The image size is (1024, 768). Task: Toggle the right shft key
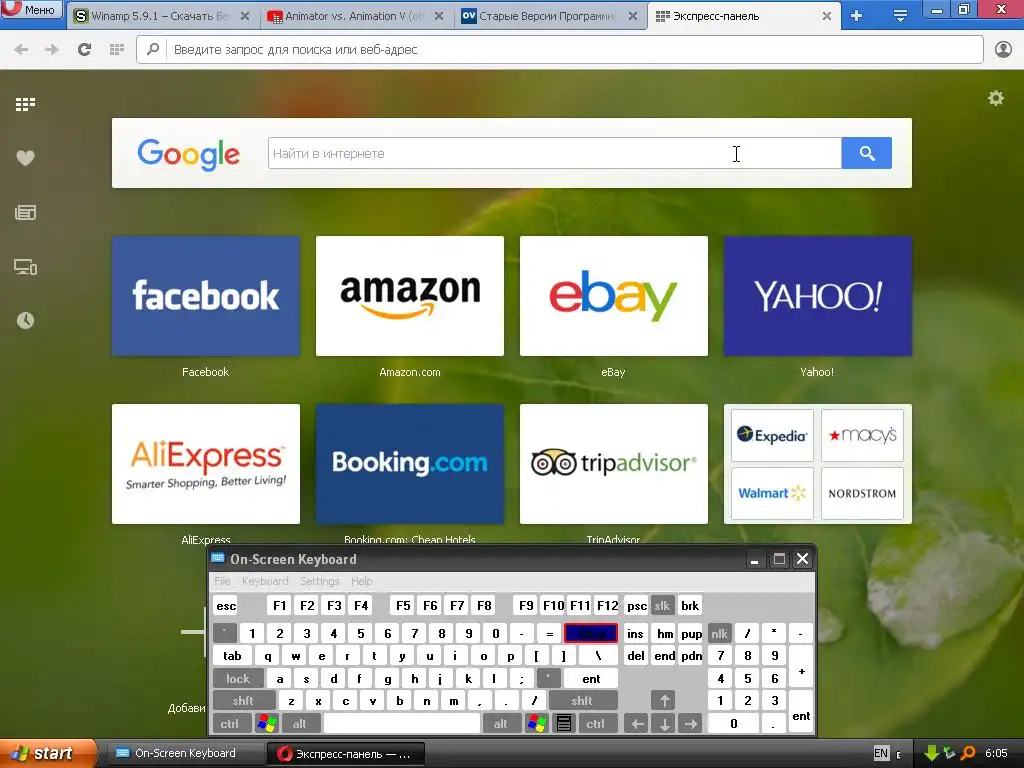tap(582, 701)
